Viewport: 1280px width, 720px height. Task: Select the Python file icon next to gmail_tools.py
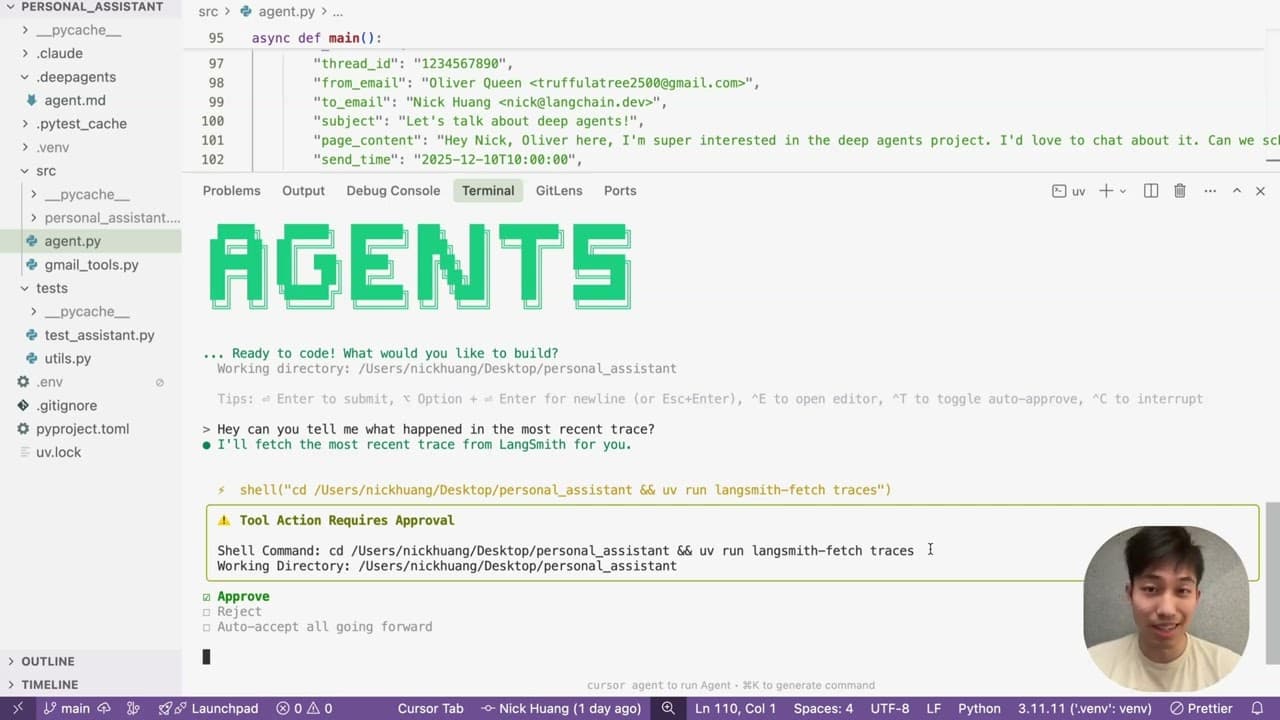click(x=32, y=264)
